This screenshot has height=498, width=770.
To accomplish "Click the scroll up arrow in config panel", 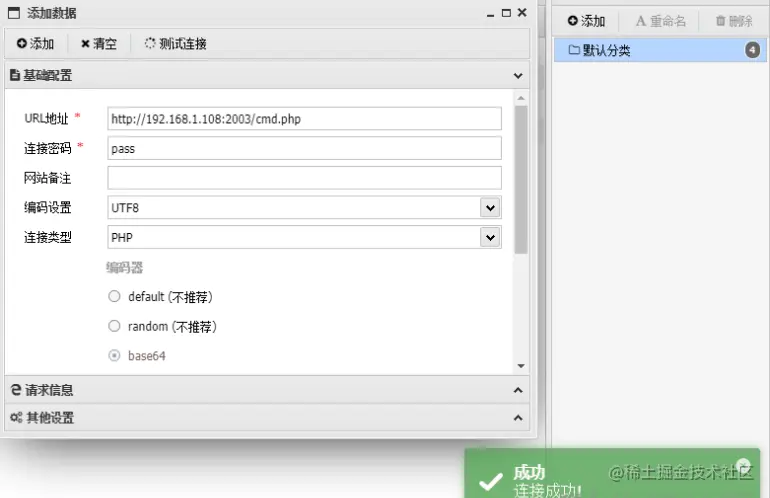I will 521,98.
